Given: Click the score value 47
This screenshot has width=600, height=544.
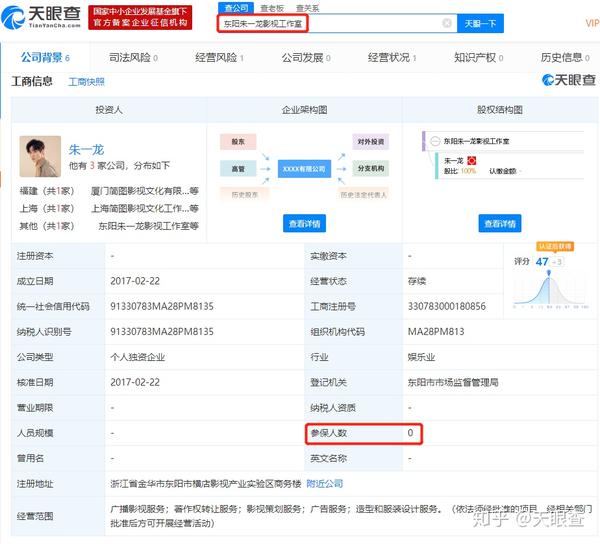Looking at the screenshot, I should coord(542,262).
